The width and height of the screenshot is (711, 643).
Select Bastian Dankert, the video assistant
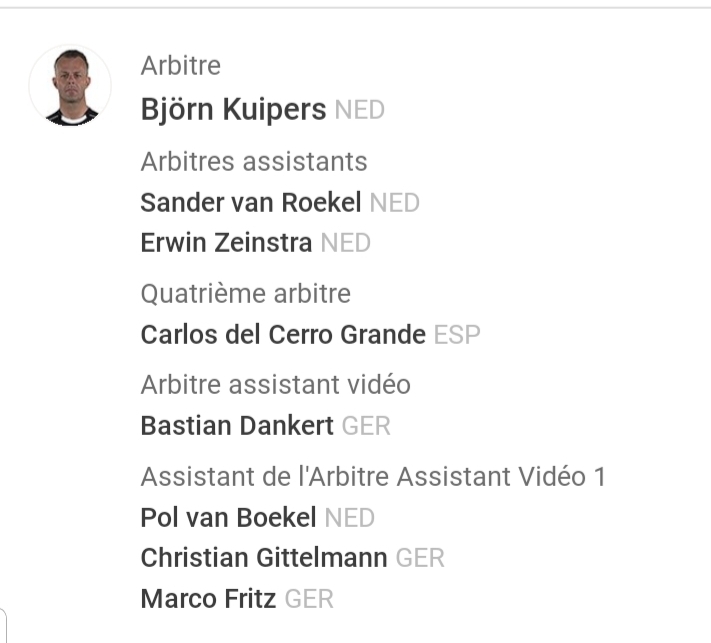(237, 426)
